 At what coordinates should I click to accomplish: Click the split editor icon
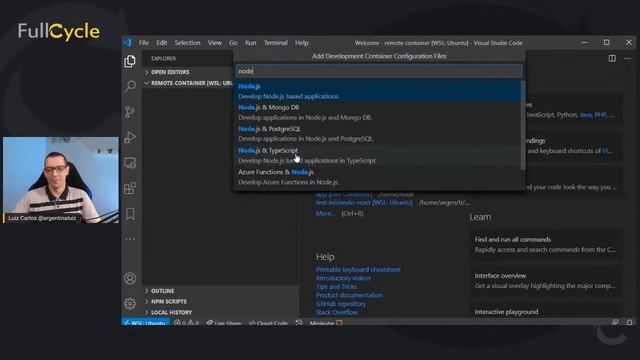[x=612, y=59]
